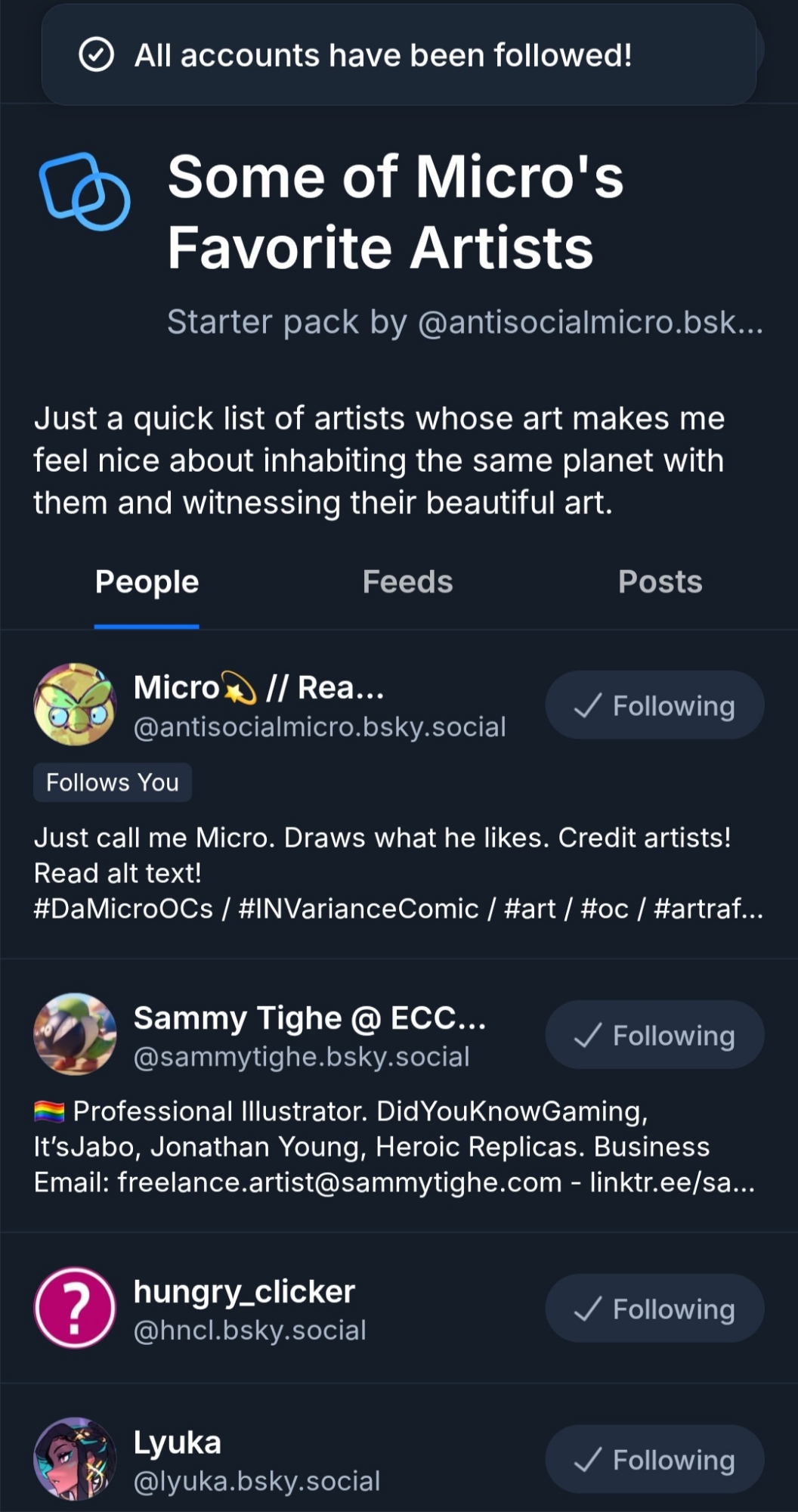Unfollow Micro with the Following button

pos(654,705)
